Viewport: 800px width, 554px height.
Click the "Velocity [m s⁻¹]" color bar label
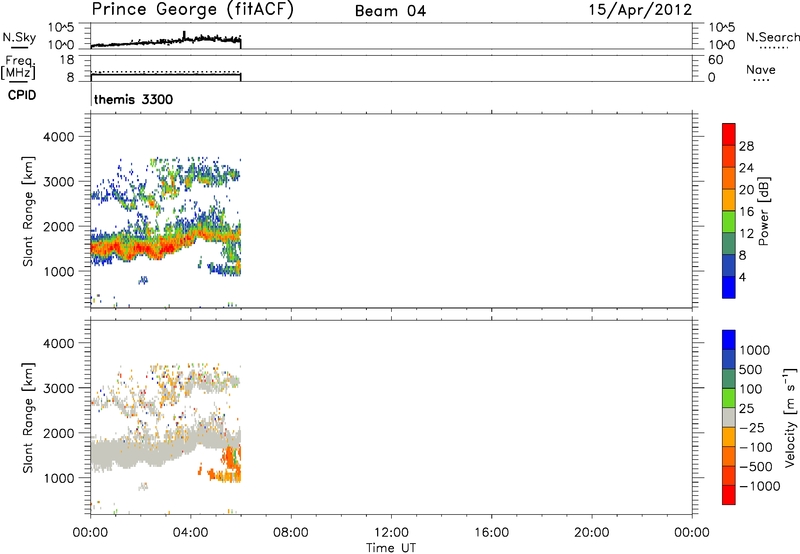coord(790,417)
